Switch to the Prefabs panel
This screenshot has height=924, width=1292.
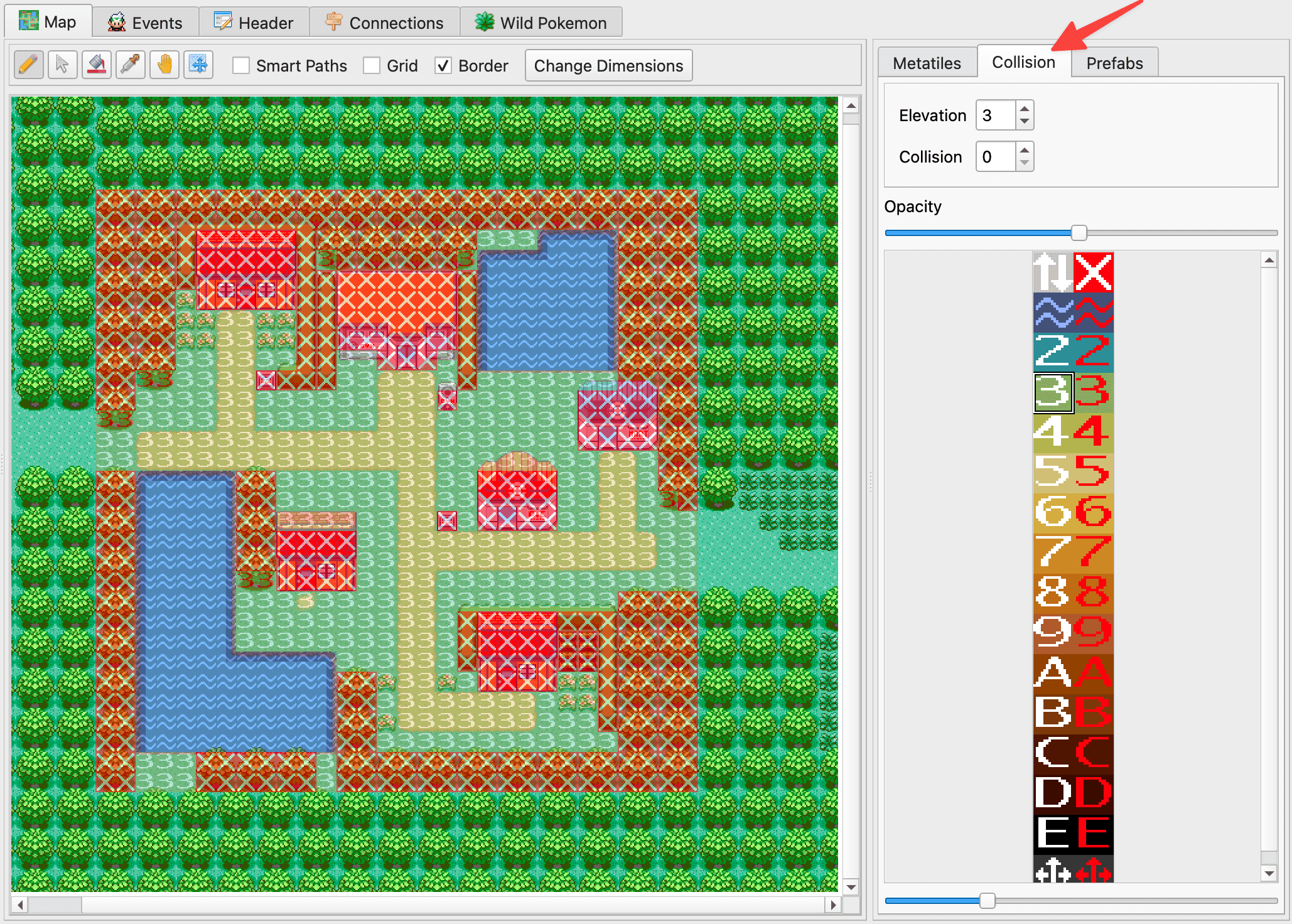pos(1114,62)
